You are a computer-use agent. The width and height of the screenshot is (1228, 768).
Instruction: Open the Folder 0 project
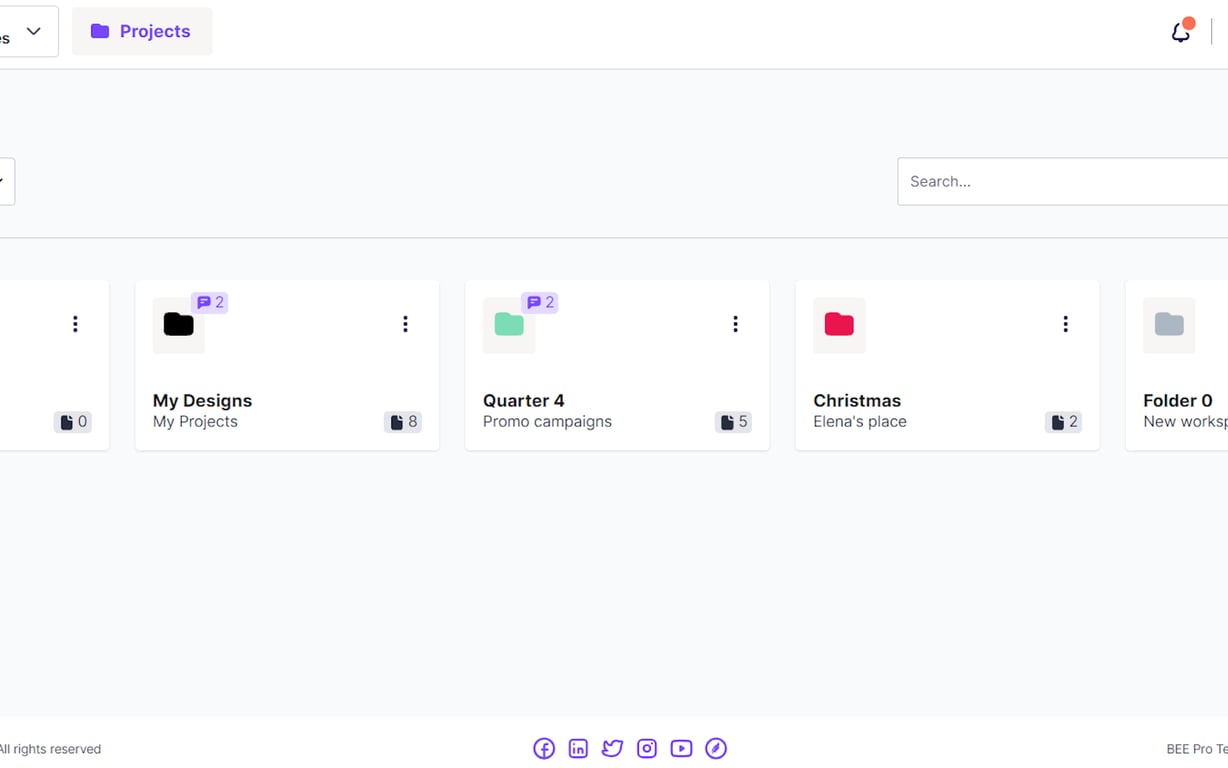1177,400
